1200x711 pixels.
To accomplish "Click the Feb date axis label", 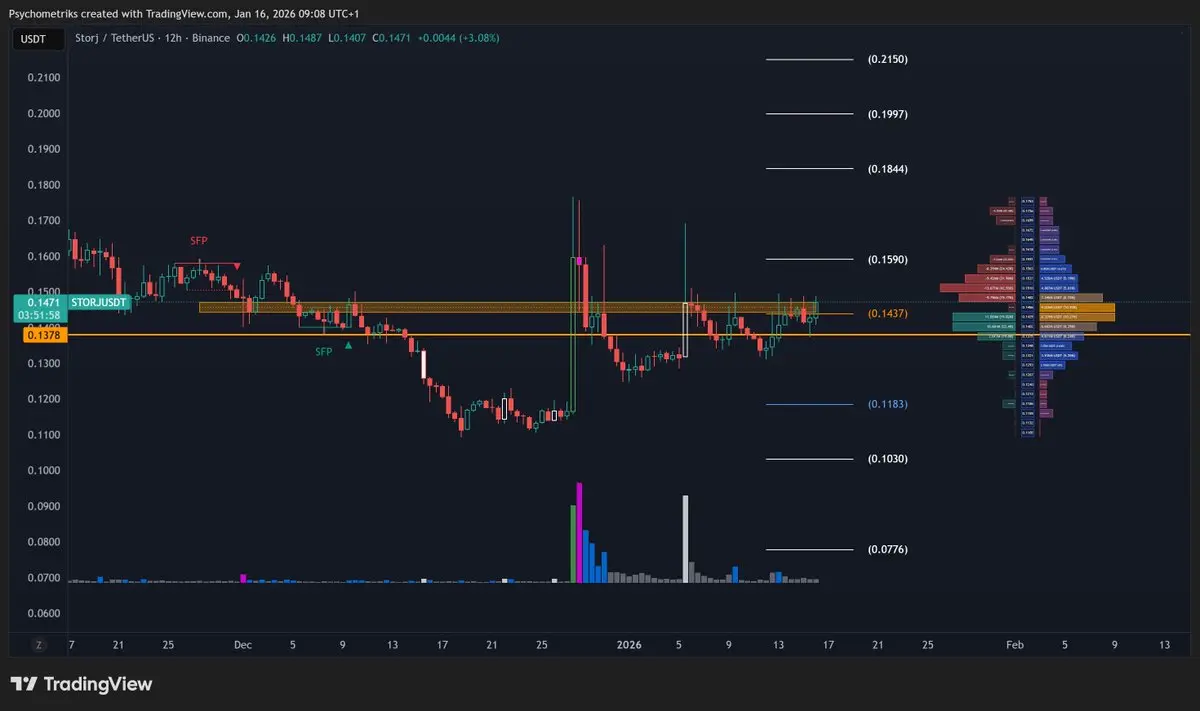I will 1016,645.
